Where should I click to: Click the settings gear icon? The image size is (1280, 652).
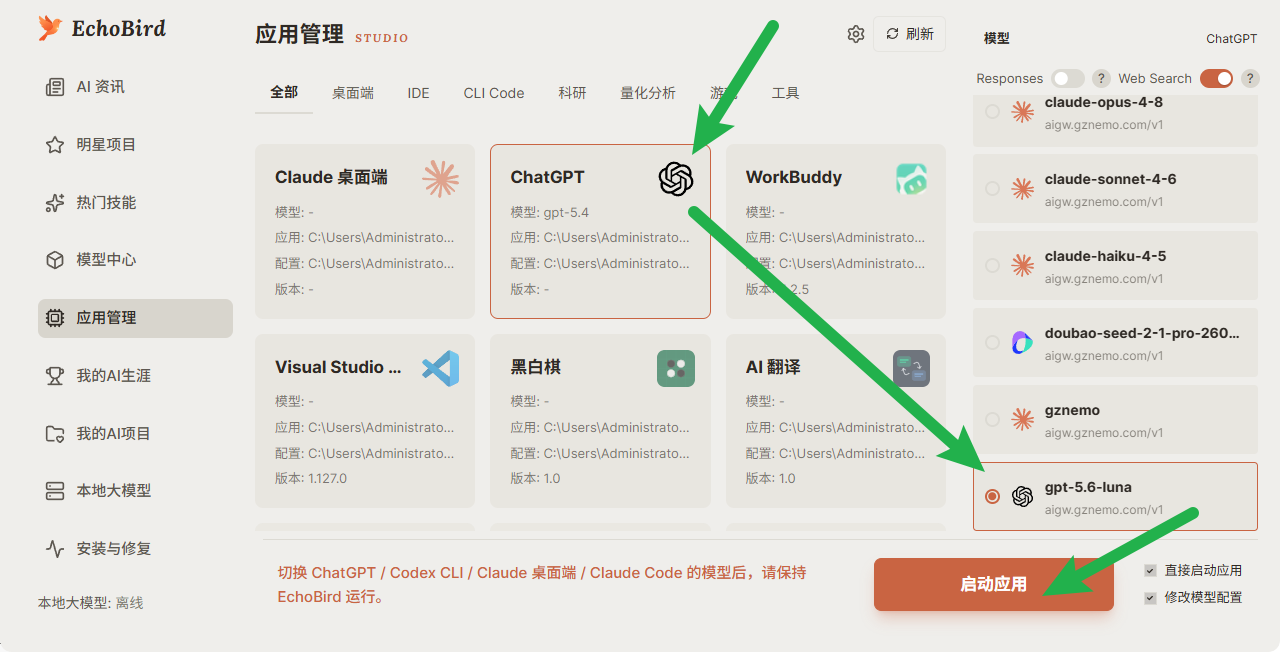pos(856,34)
